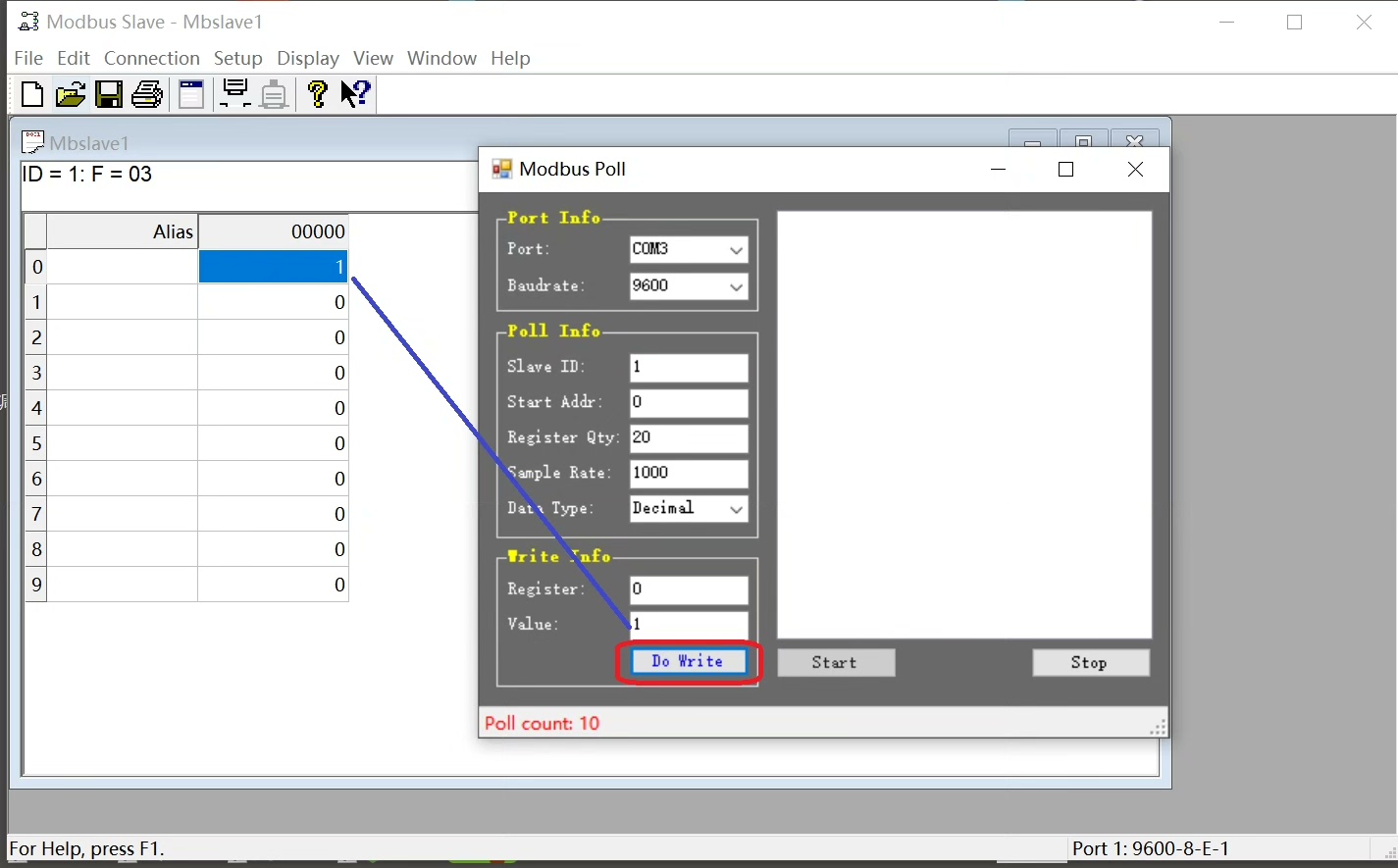Click the 'Poll count: 10' status text
The image size is (1398, 868).
tap(542, 724)
